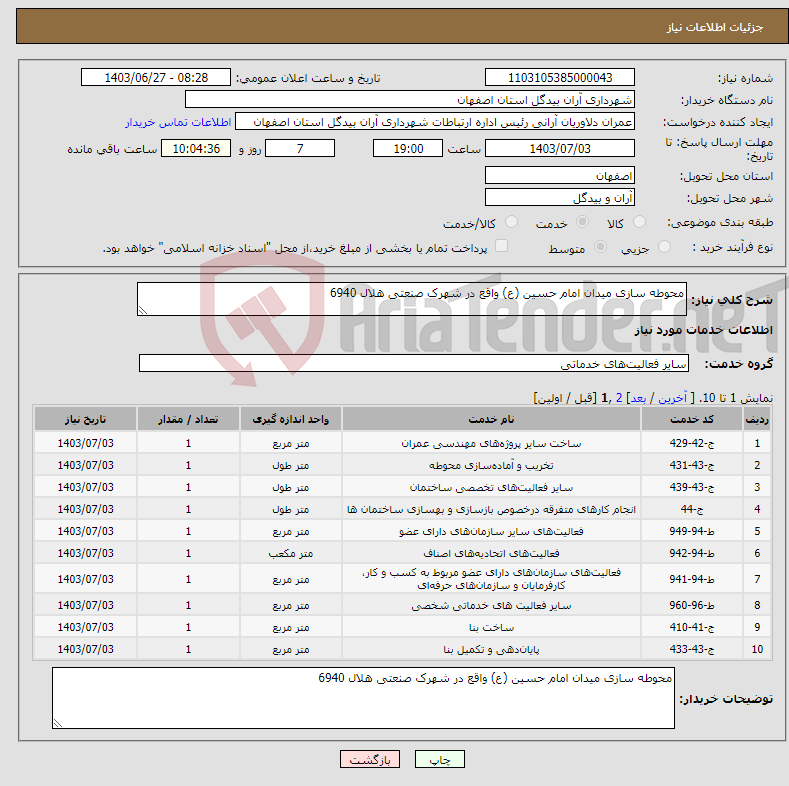The image size is (789, 786).
Task: Select row سایر فعالیت‌های تخصصی ساختمان
Action: 402,487
